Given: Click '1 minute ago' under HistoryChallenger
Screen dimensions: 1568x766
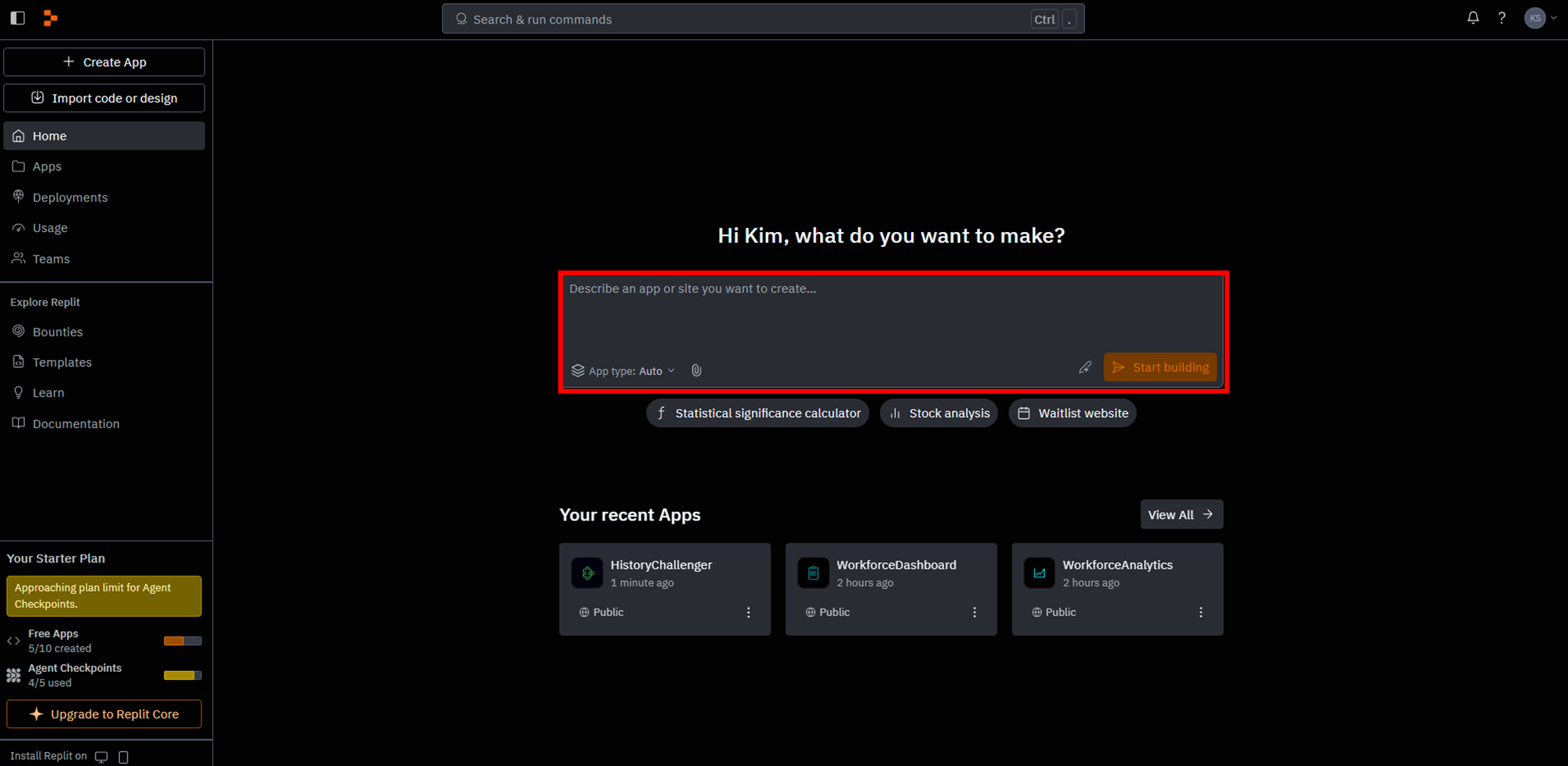Looking at the screenshot, I should (x=642, y=583).
